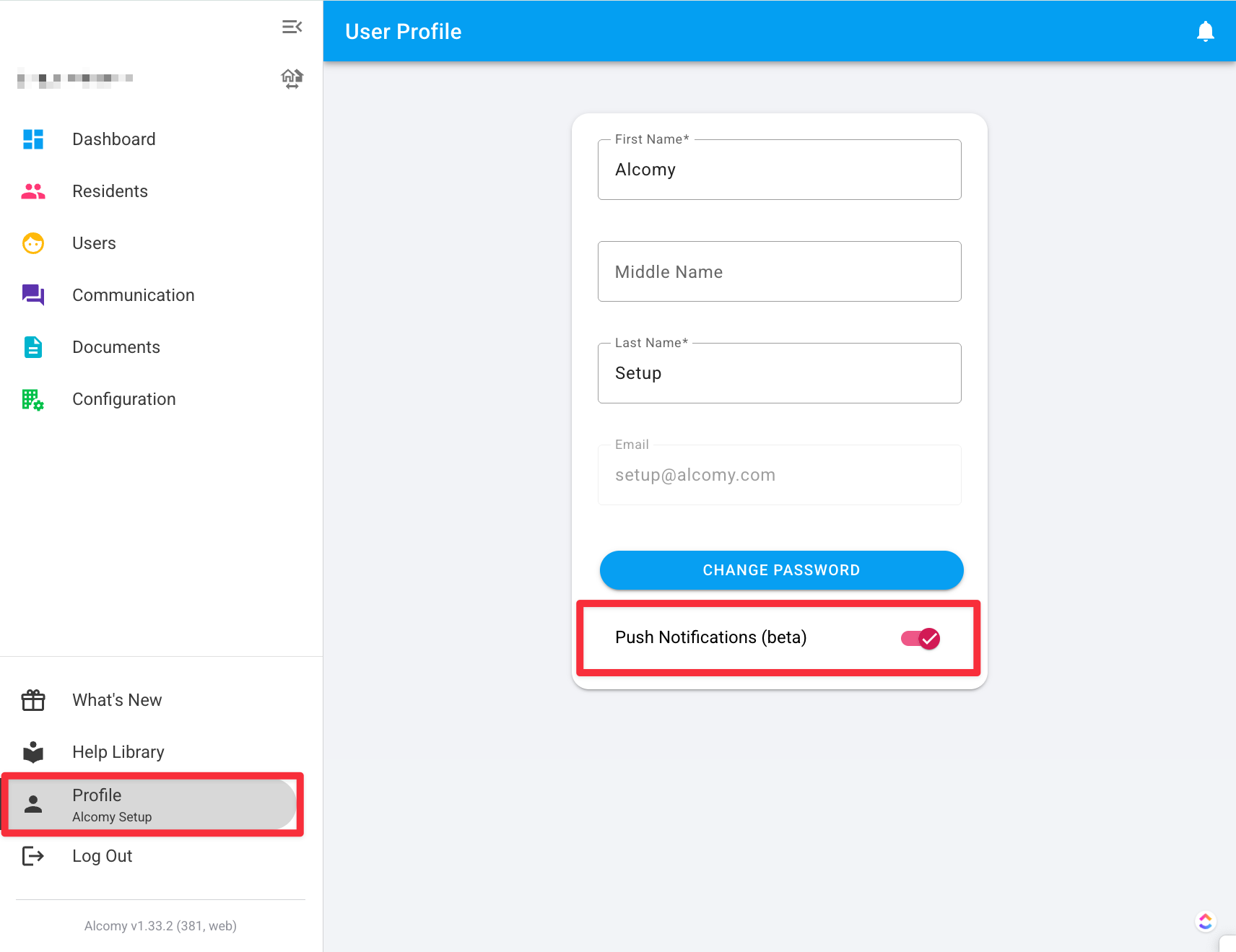Click the switch facility house icon
This screenshot has height=952, width=1236.
(292, 79)
